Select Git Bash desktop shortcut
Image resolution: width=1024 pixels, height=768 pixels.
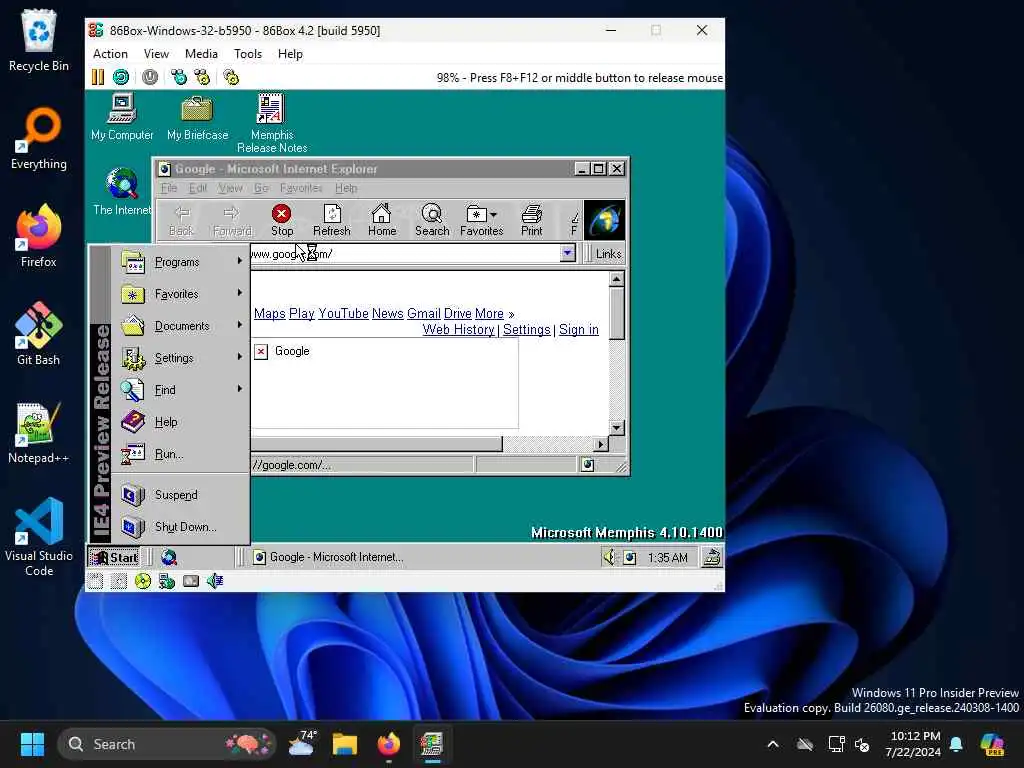pos(39,334)
